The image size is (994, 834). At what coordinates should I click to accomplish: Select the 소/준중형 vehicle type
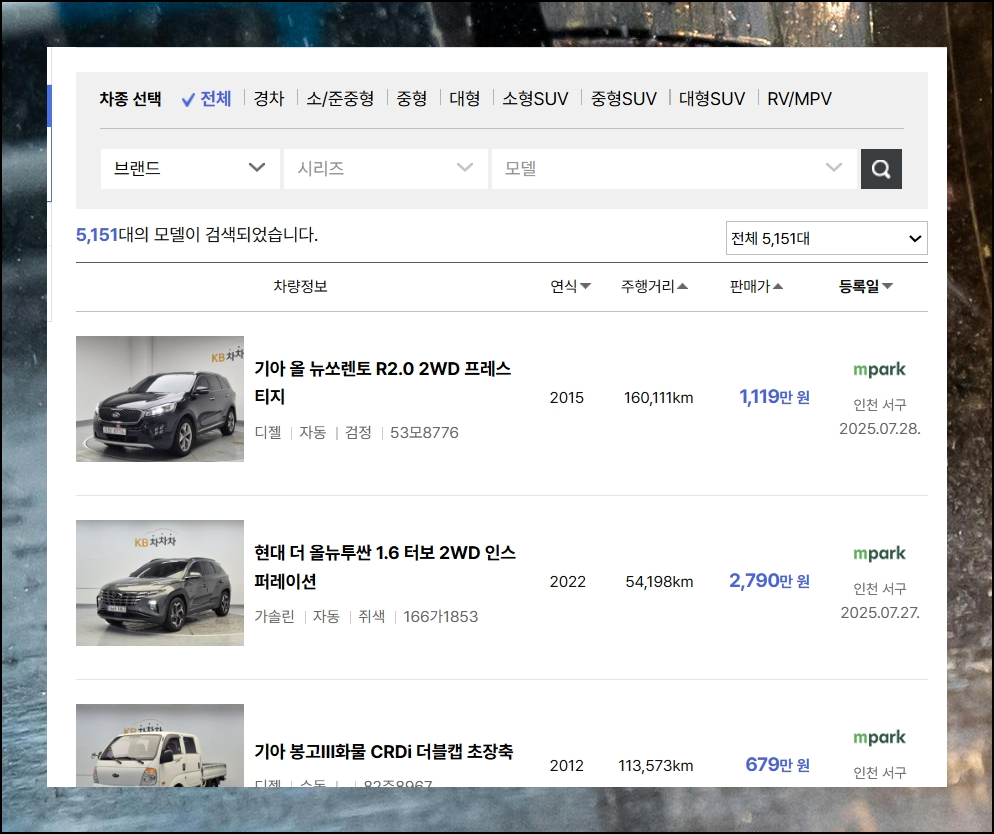pos(340,99)
